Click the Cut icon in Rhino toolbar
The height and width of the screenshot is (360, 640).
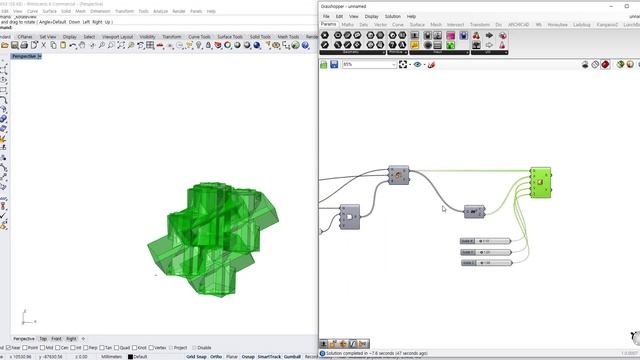click(x=44, y=45)
